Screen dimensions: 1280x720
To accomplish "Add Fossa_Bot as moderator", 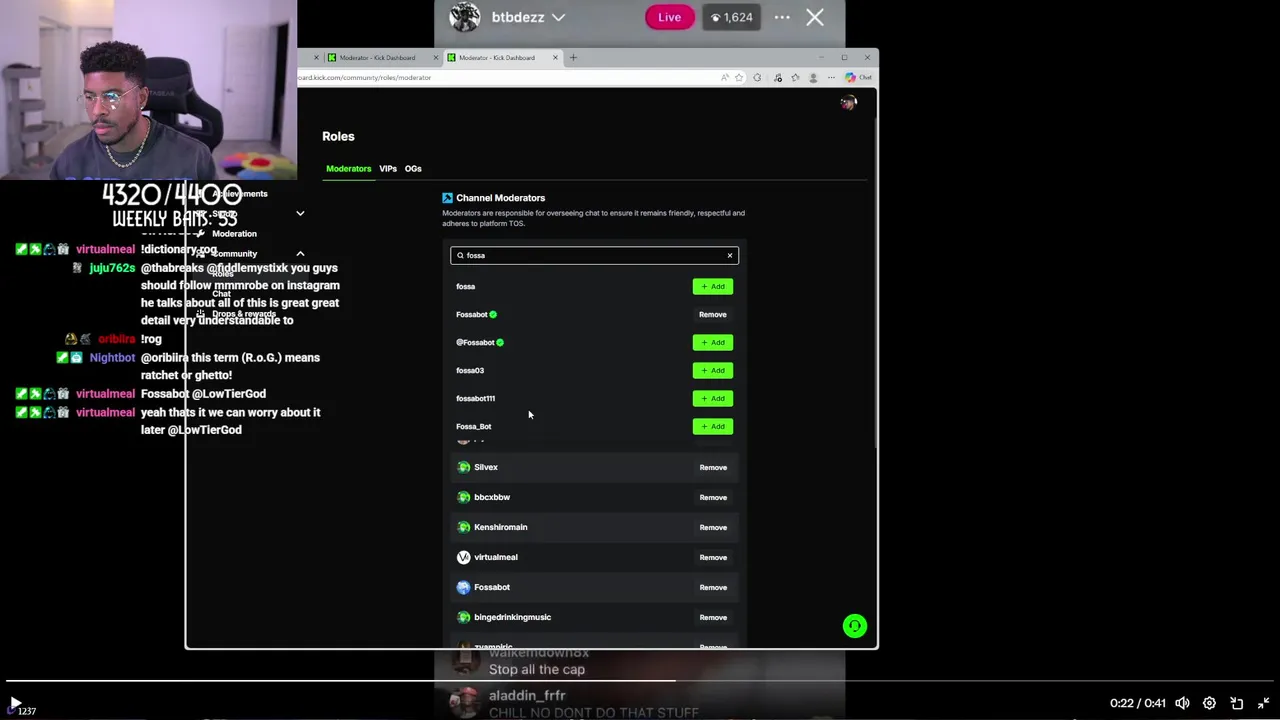I will coord(713,427).
